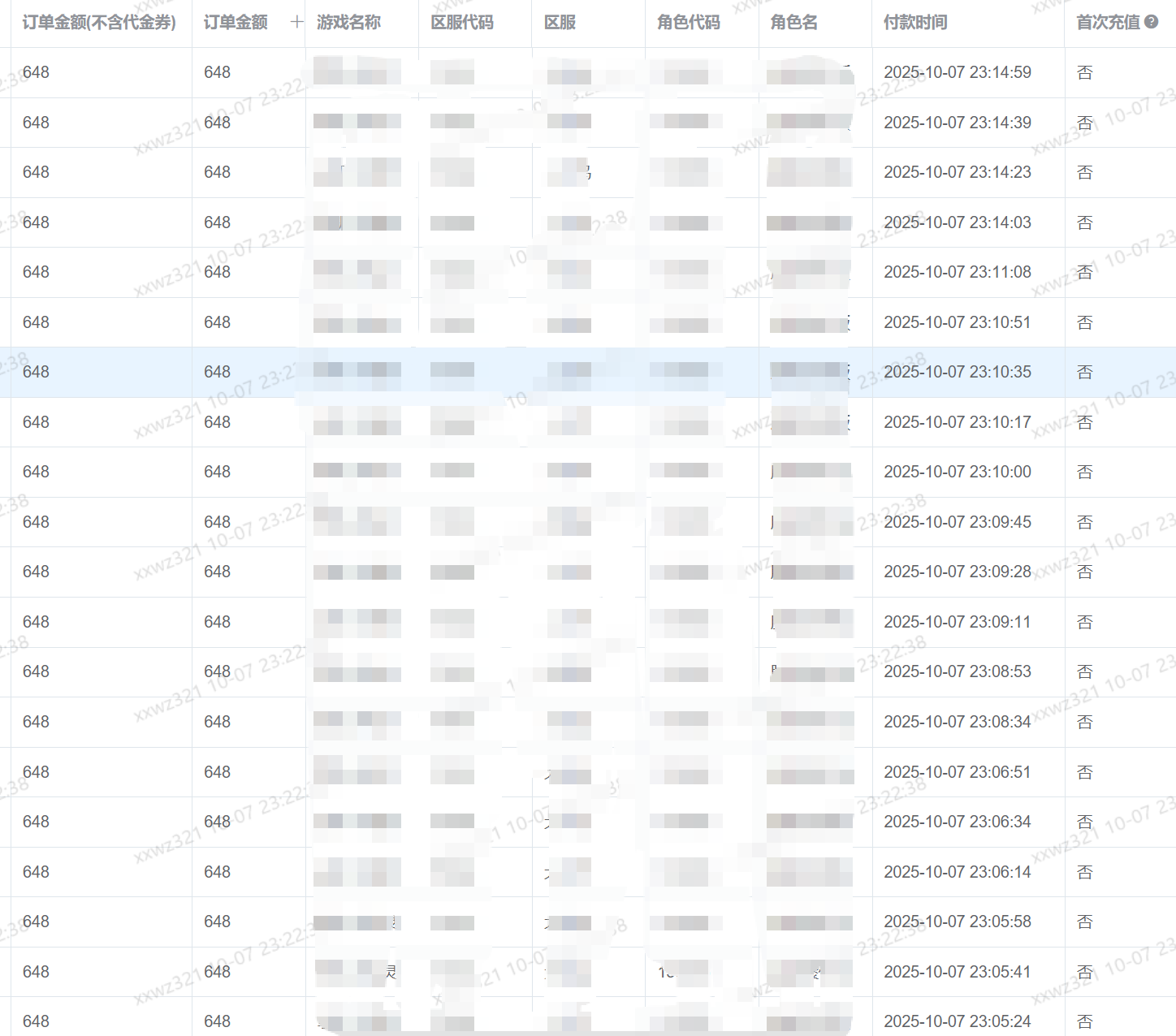Viewport: 1176px width, 1036px height.
Task: Select the 付款时间 column header
Action: coord(914,23)
